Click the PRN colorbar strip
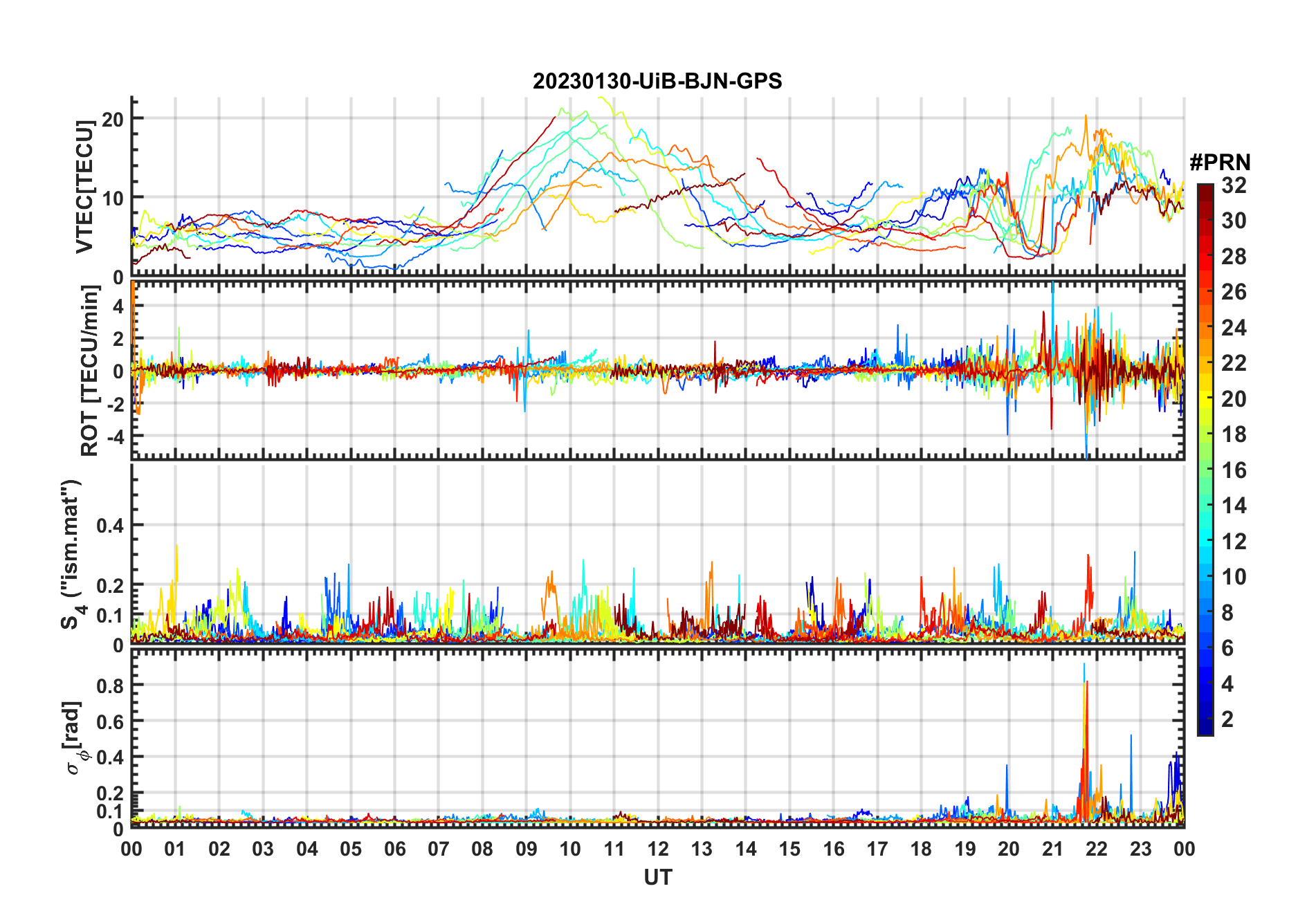This screenshot has width=1316, height=920. 1205,459
